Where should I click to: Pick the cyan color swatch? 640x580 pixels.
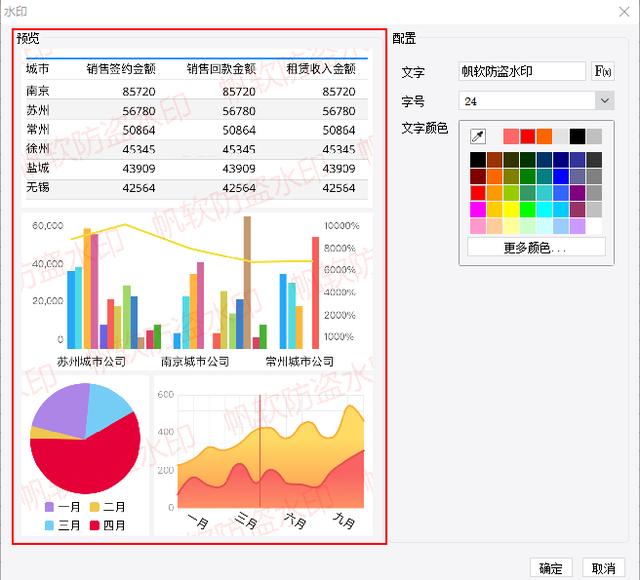coord(544,209)
